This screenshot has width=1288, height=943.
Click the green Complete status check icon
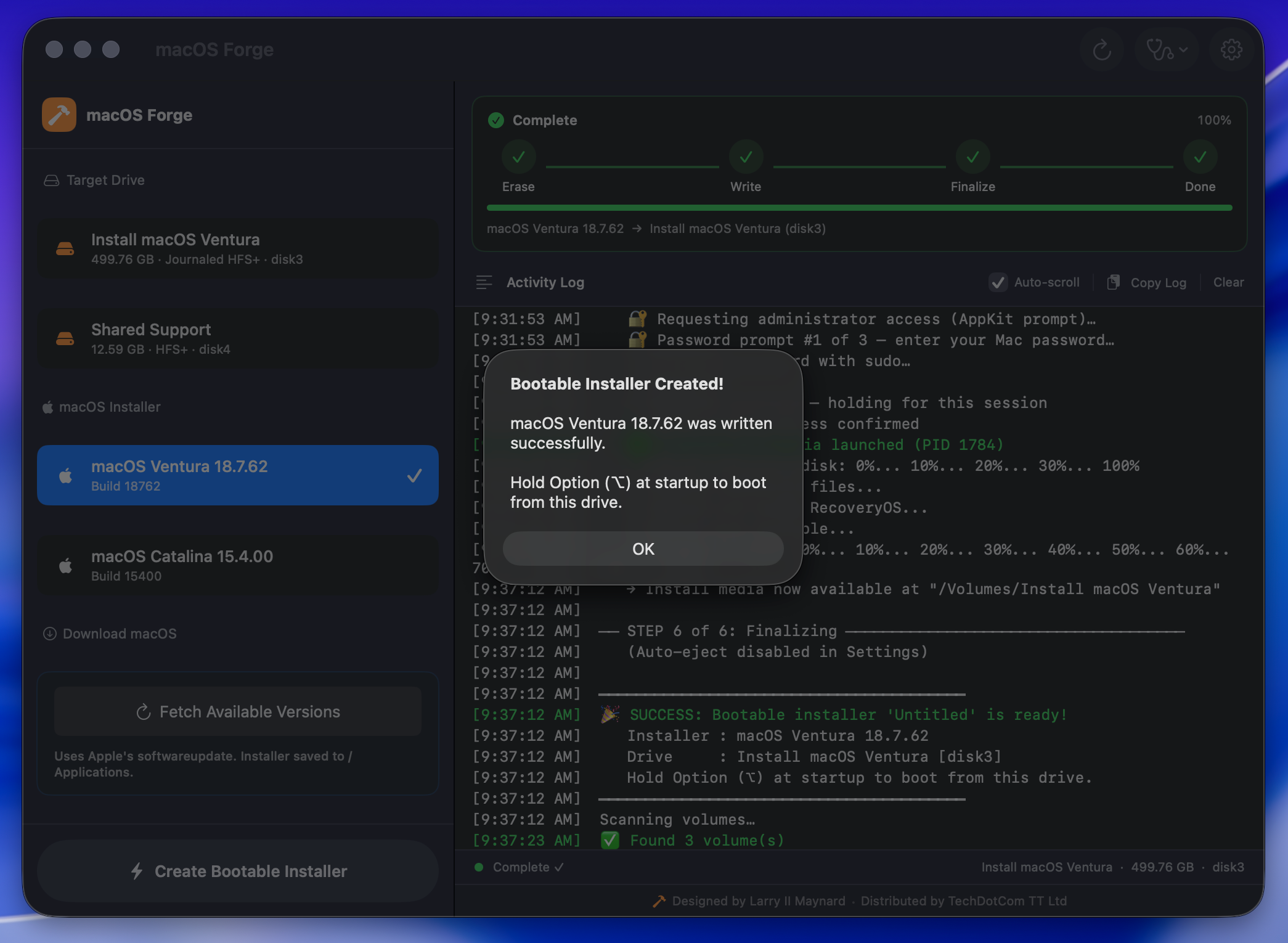click(x=496, y=120)
